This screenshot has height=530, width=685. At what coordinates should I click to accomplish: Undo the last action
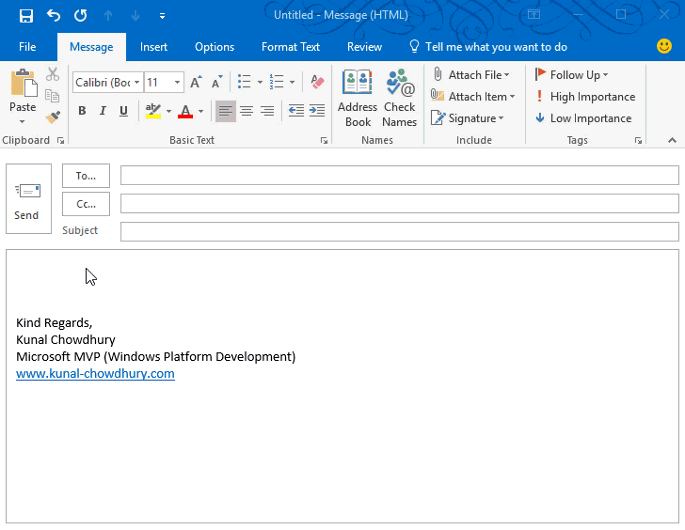[53, 16]
